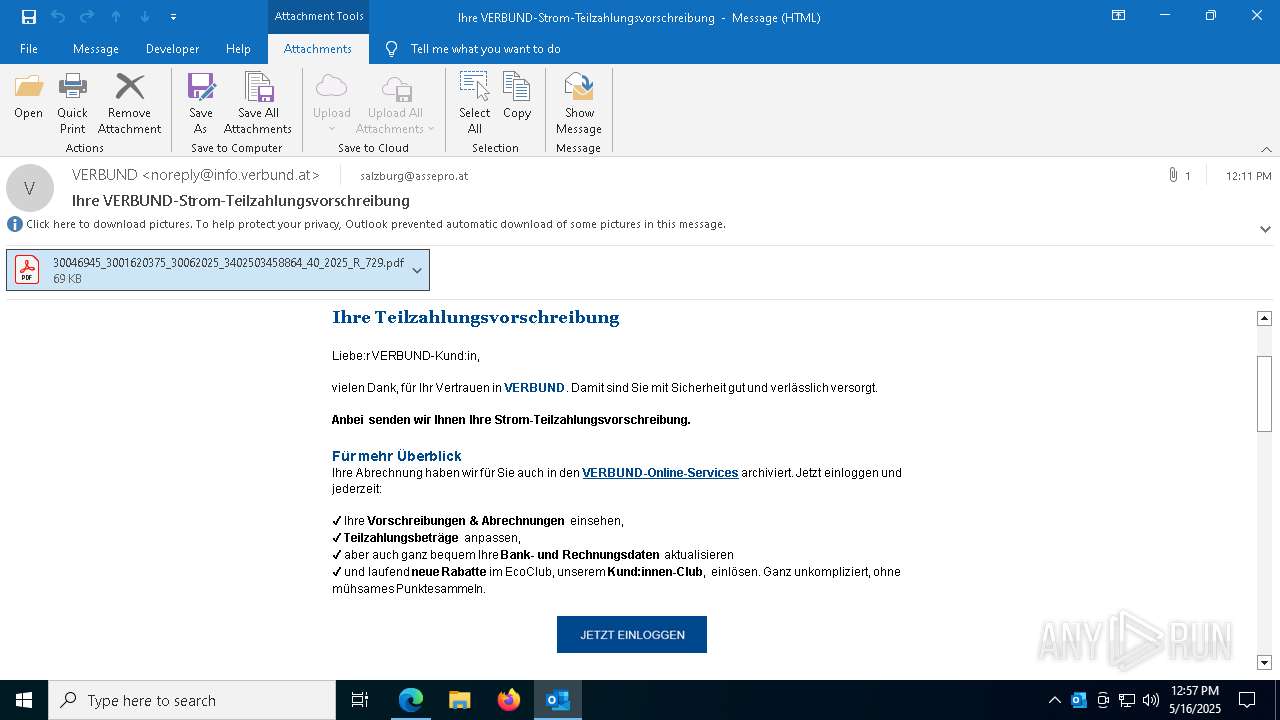Click sender VERBUND noreply address
The height and width of the screenshot is (720, 1280).
click(196, 175)
